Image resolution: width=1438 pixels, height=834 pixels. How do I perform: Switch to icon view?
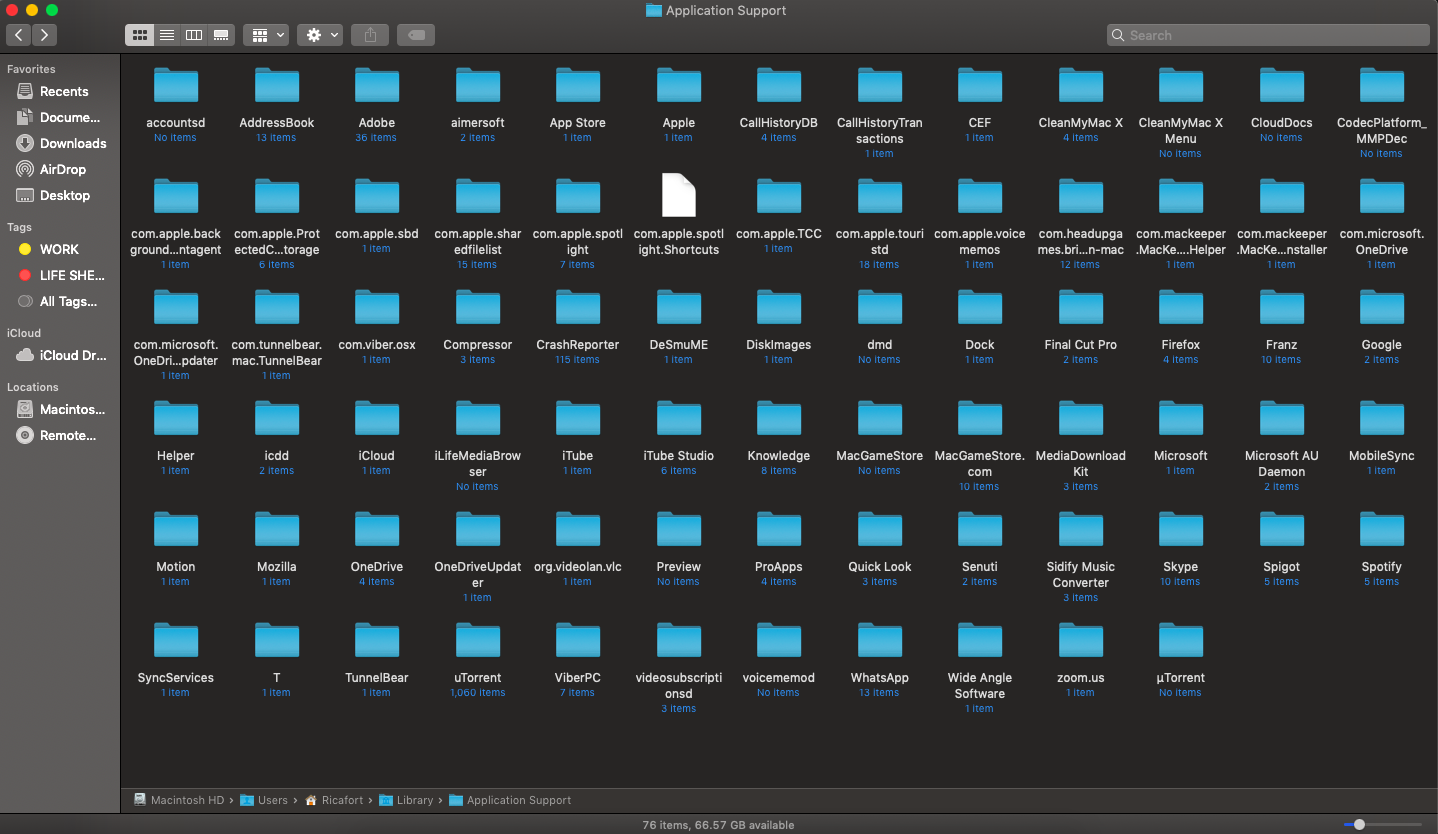tap(140, 35)
